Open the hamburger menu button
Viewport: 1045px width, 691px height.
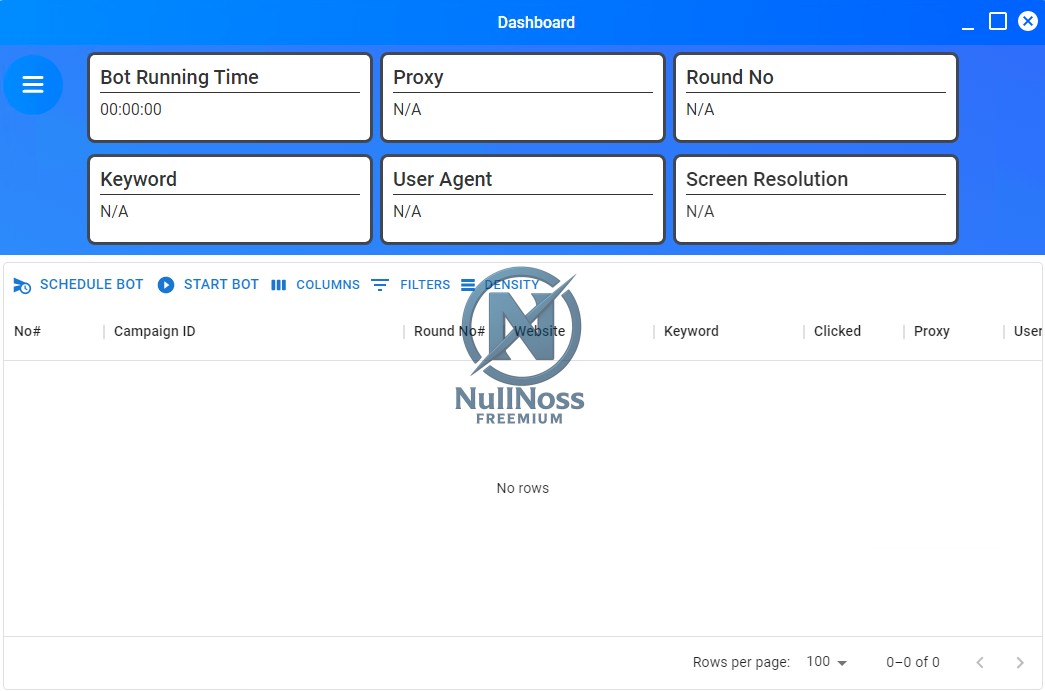tap(33, 85)
